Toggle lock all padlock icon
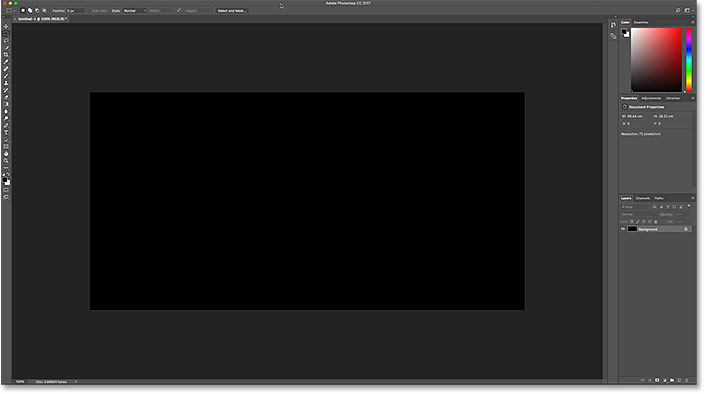This screenshot has height=394, width=705. (656, 222)
